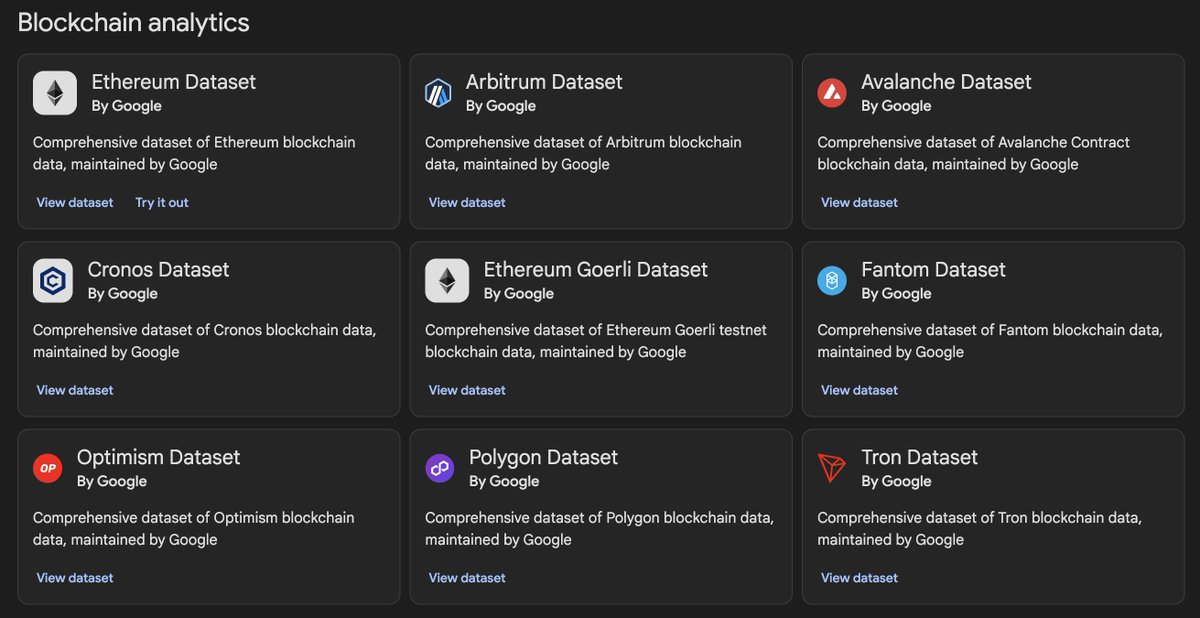The width and height of the screenshot is (1200, 618).
Task: Open View dataset link for Tron Dataset
Action: click(859, 577)
